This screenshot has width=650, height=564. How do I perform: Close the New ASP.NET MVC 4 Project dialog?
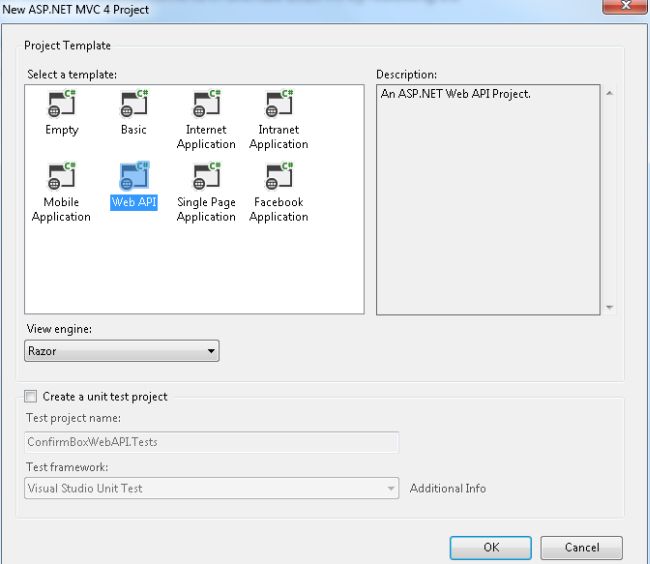point(626,6)
